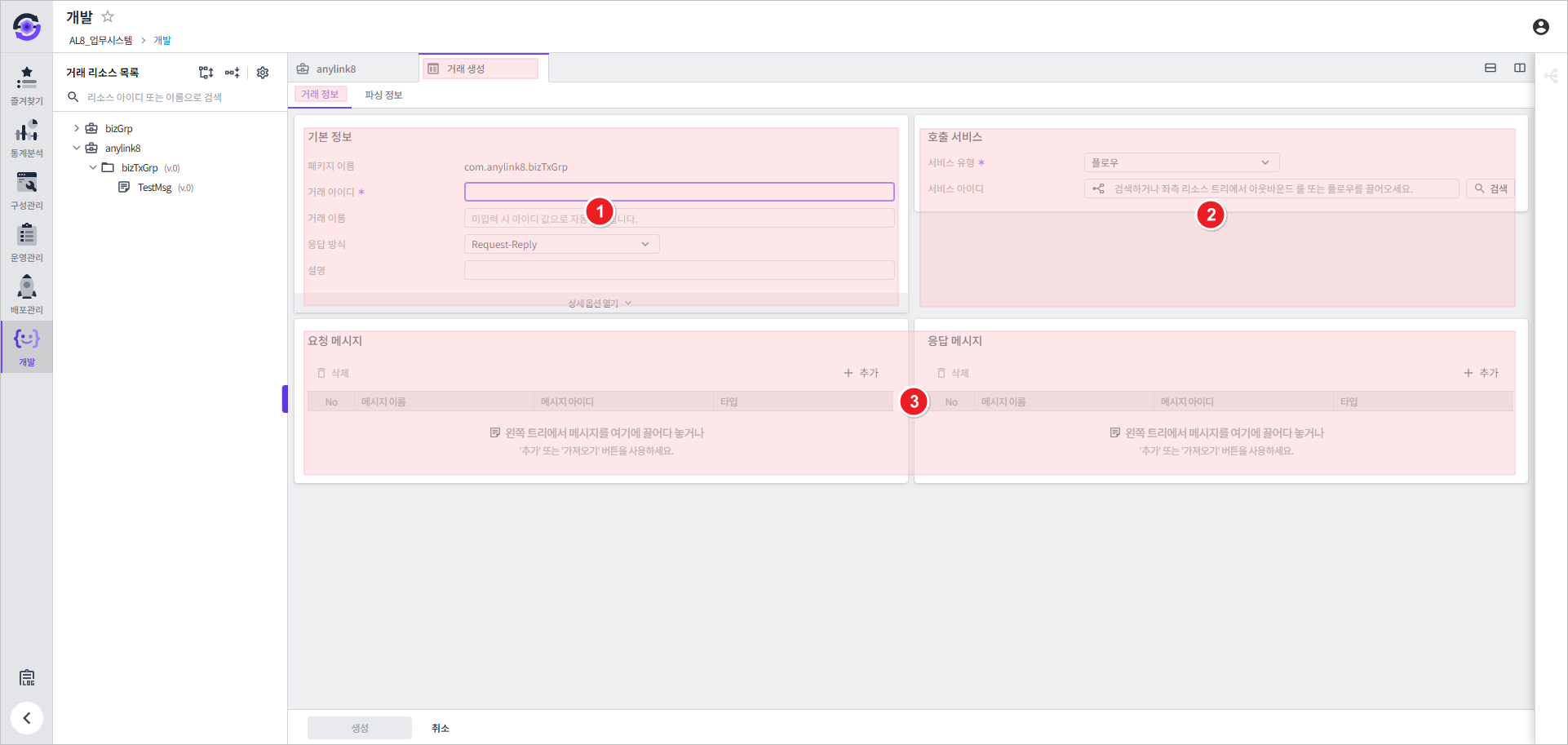This screenshot has width=1568, height=745.
Task: Open the 운영관리 sidebar icon
Action: [27, 242]
